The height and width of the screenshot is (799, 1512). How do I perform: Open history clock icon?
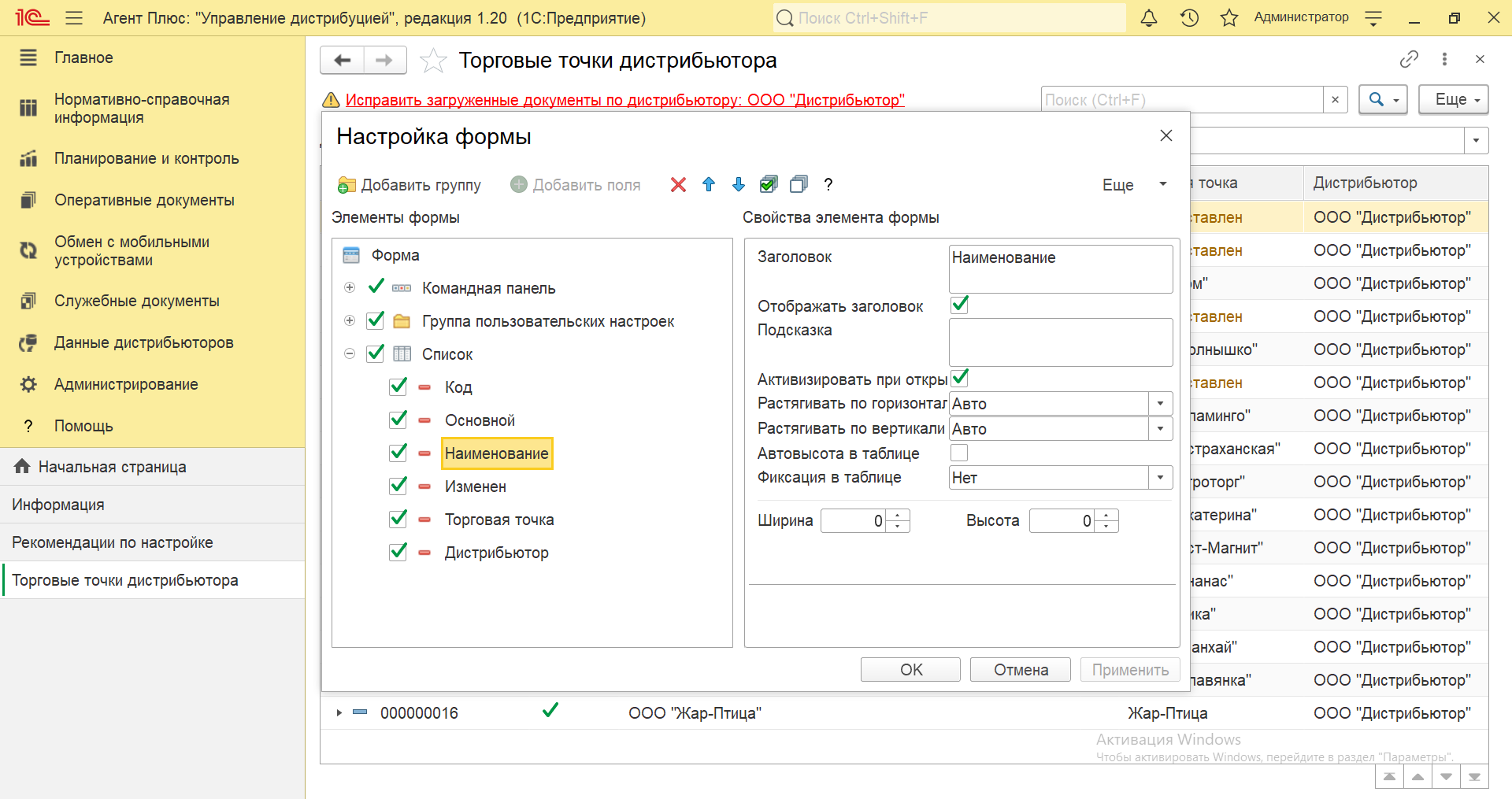point(1189,17)
